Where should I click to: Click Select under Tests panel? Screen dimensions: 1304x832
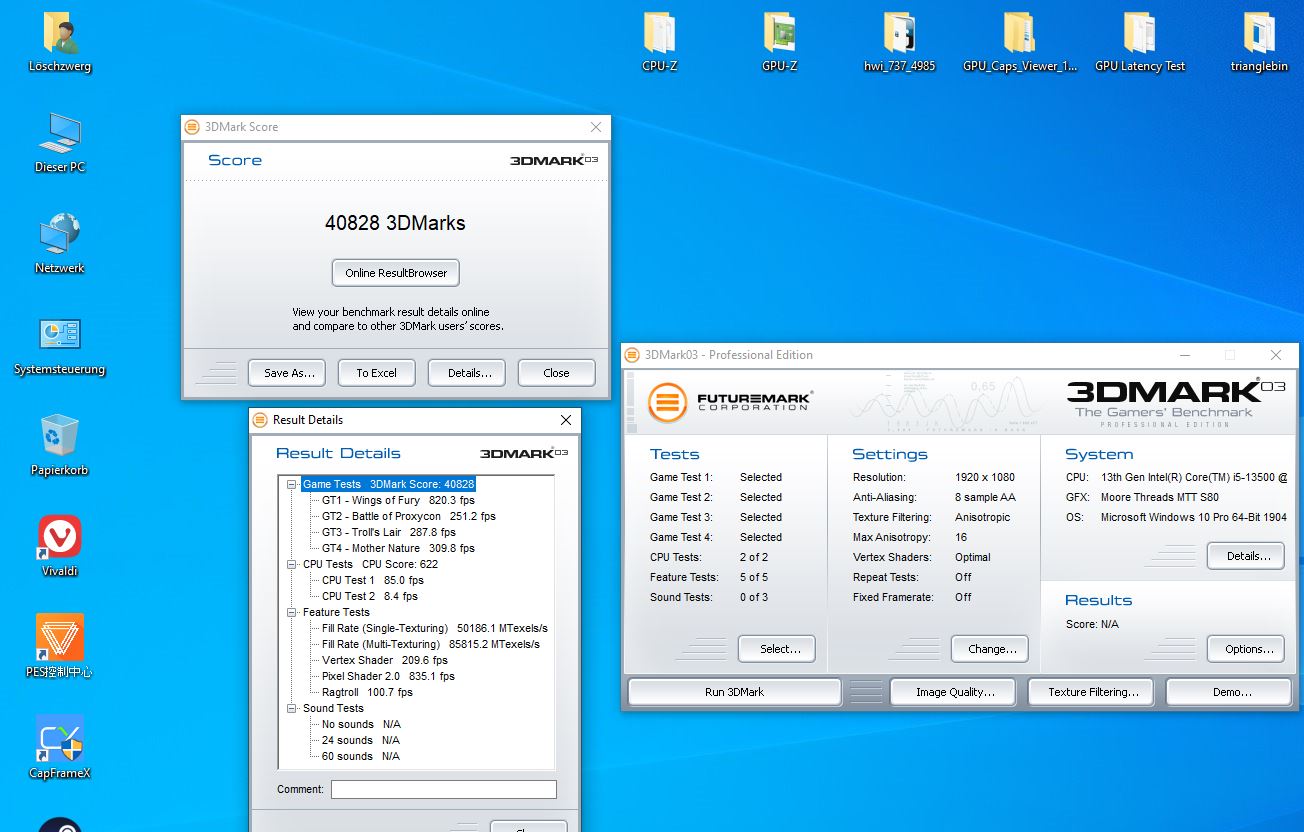pos(777,649)
